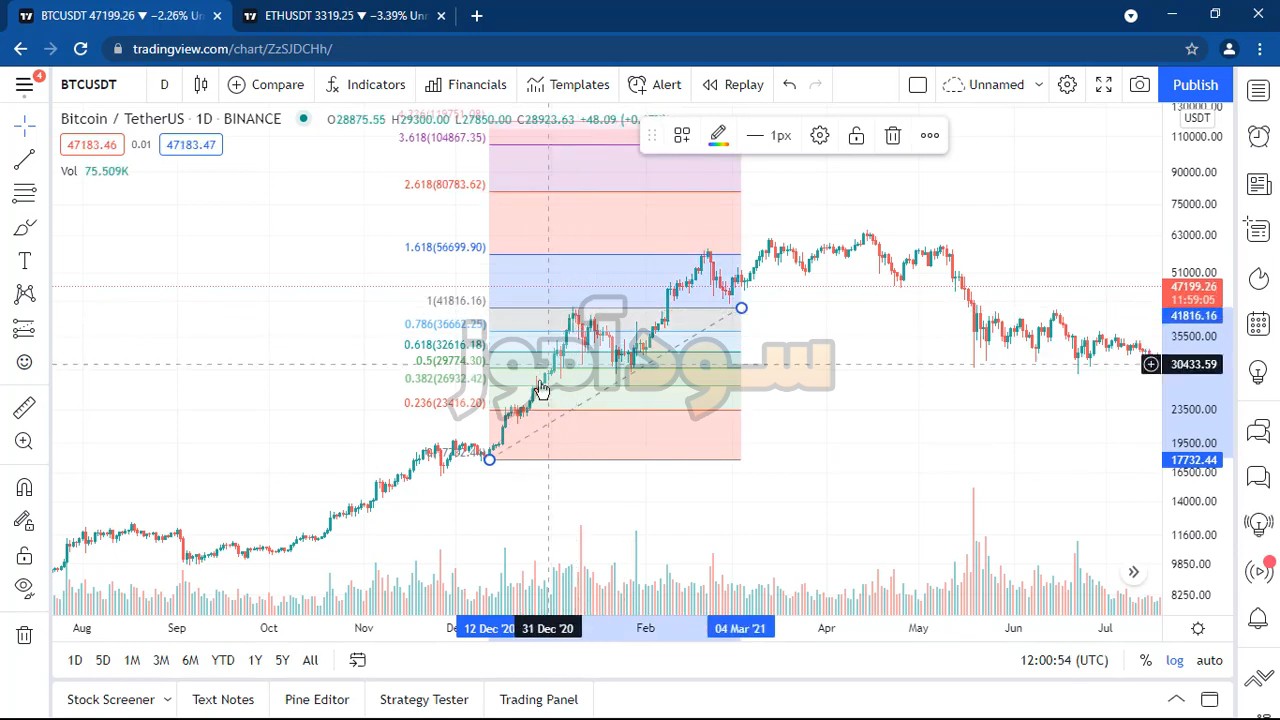Screen dimensions: 1280x720
Task: Create a price Alert
Action: pos(655,85)
